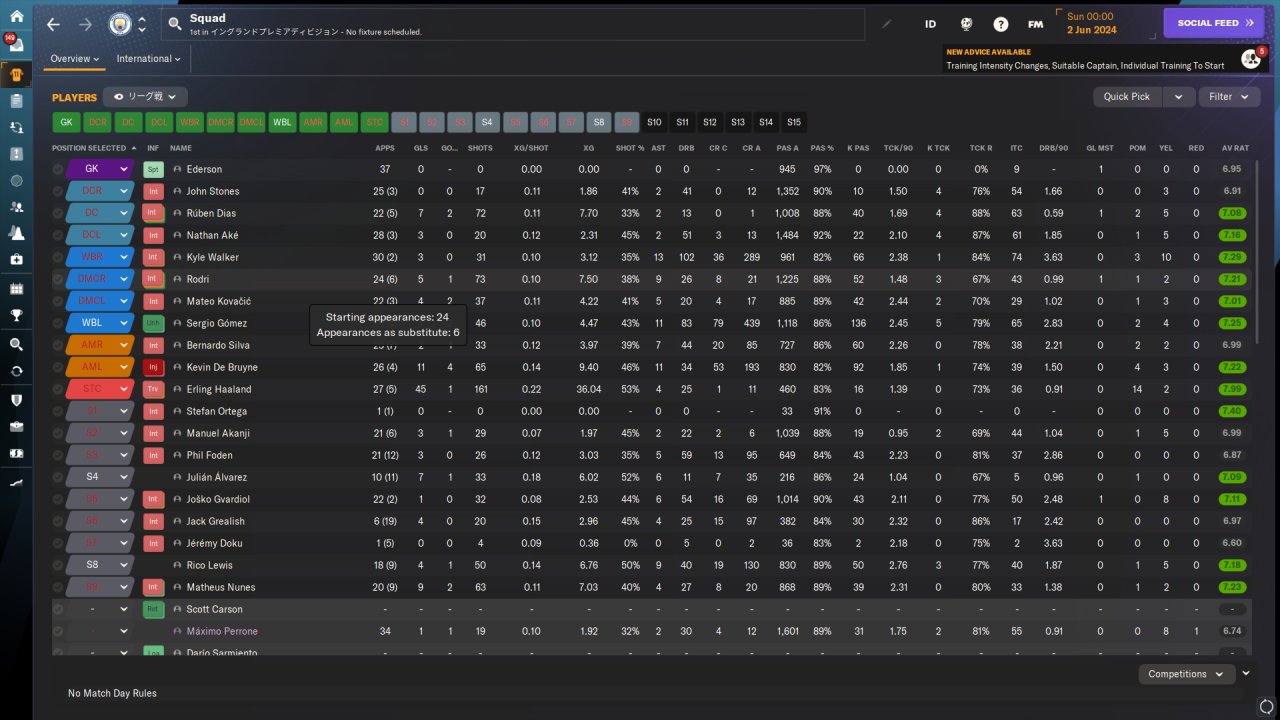Open the Overview tab menu

click(75, 59)
